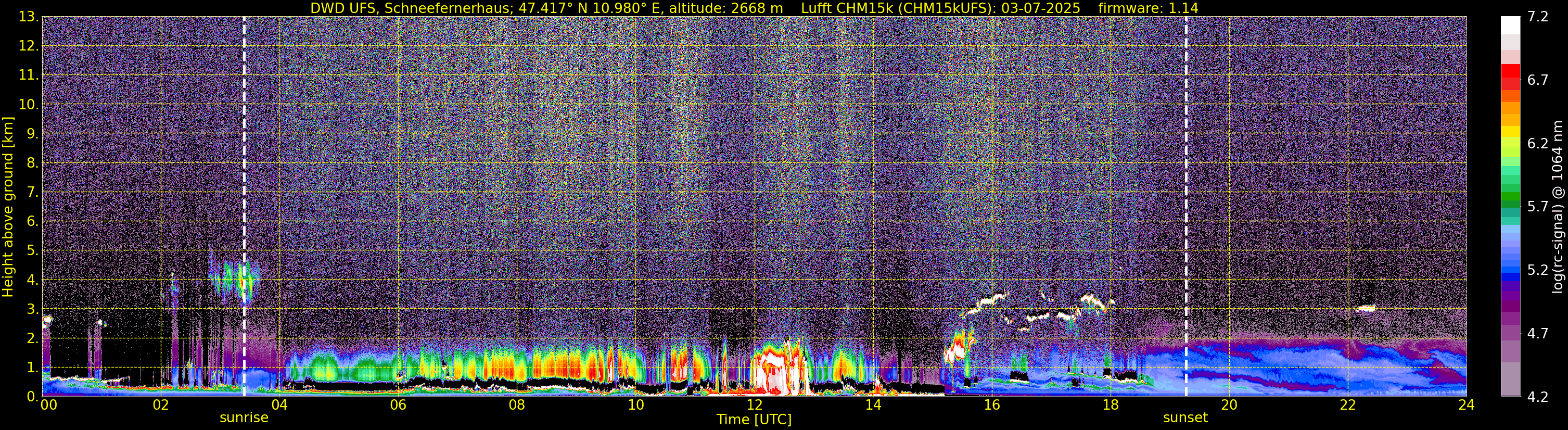Click the "5.2" colorbar tick value
The image size is (1568, 430).
[x=1538, y=270]
